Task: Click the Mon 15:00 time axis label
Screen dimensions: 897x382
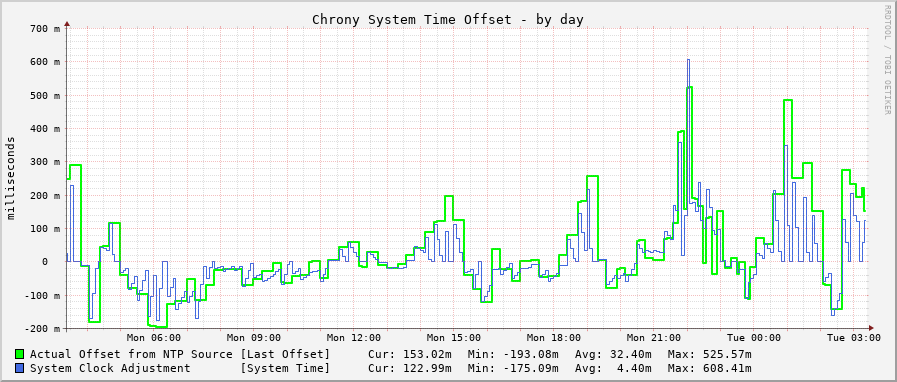Action: pos(454,338)
